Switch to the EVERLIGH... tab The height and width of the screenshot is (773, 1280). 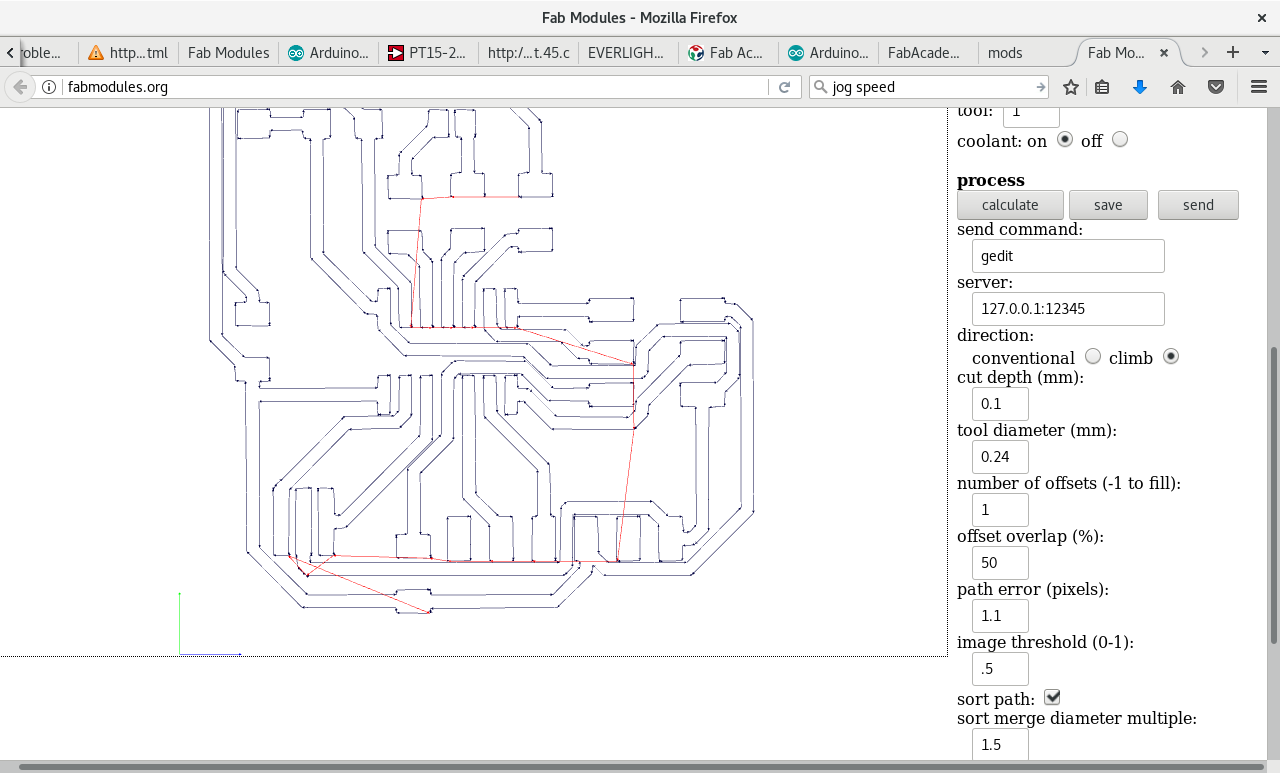tap(625, 53)
